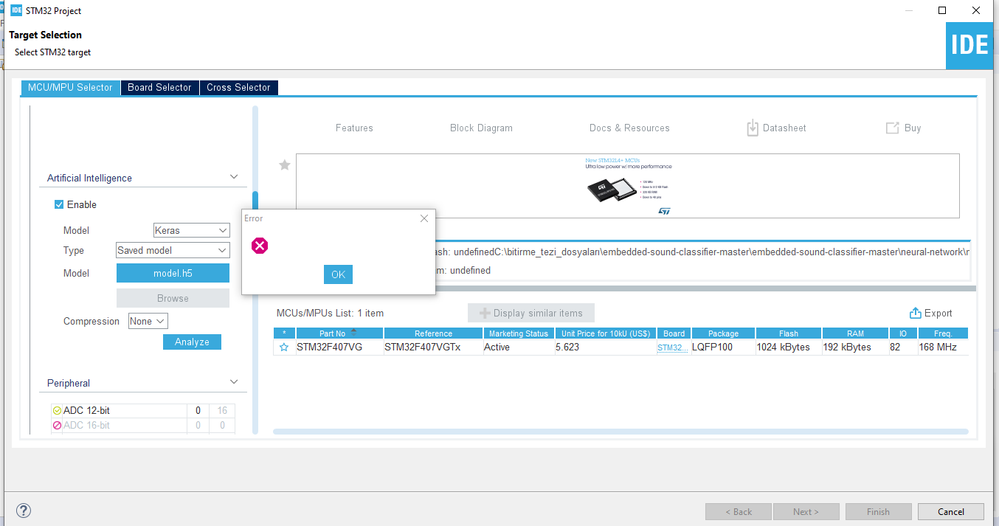999x526 pixels.
Task: Switch to the Board Selector tab
Action: (159, 87)
